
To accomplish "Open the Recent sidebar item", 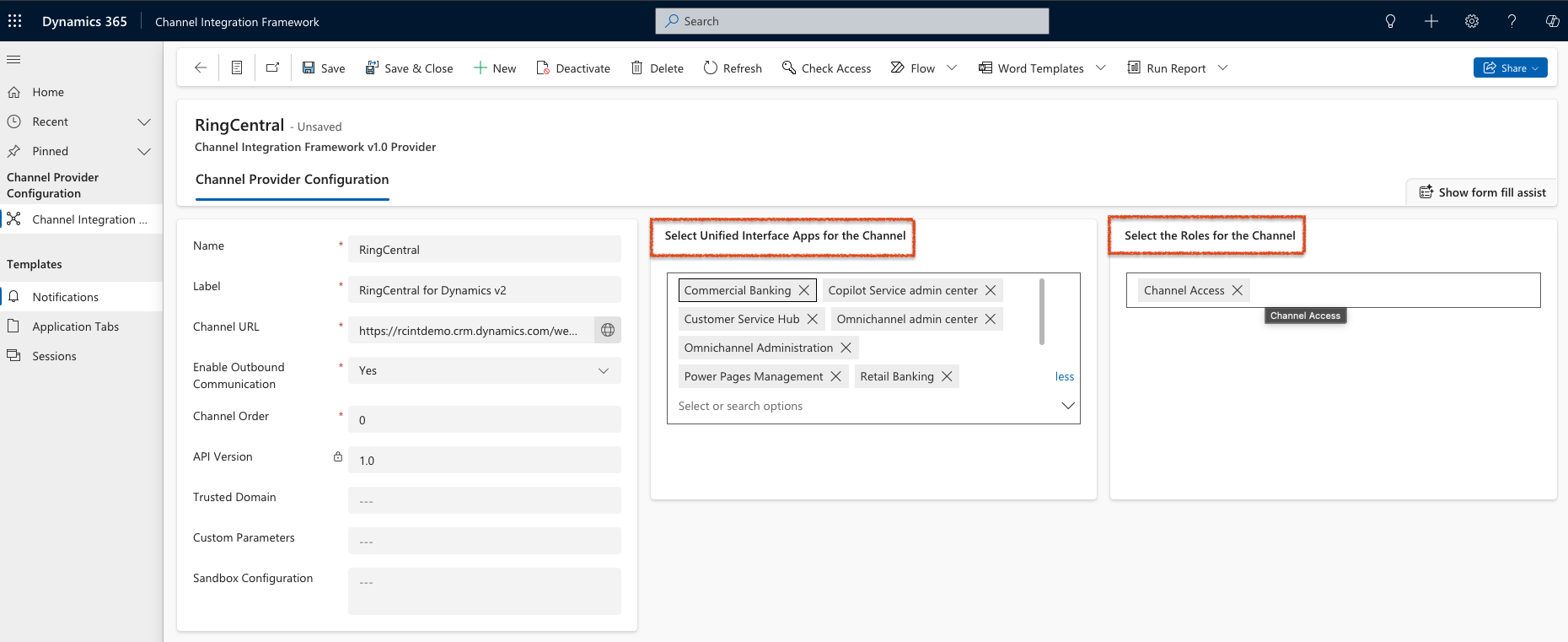I will [x=51, y=121].
